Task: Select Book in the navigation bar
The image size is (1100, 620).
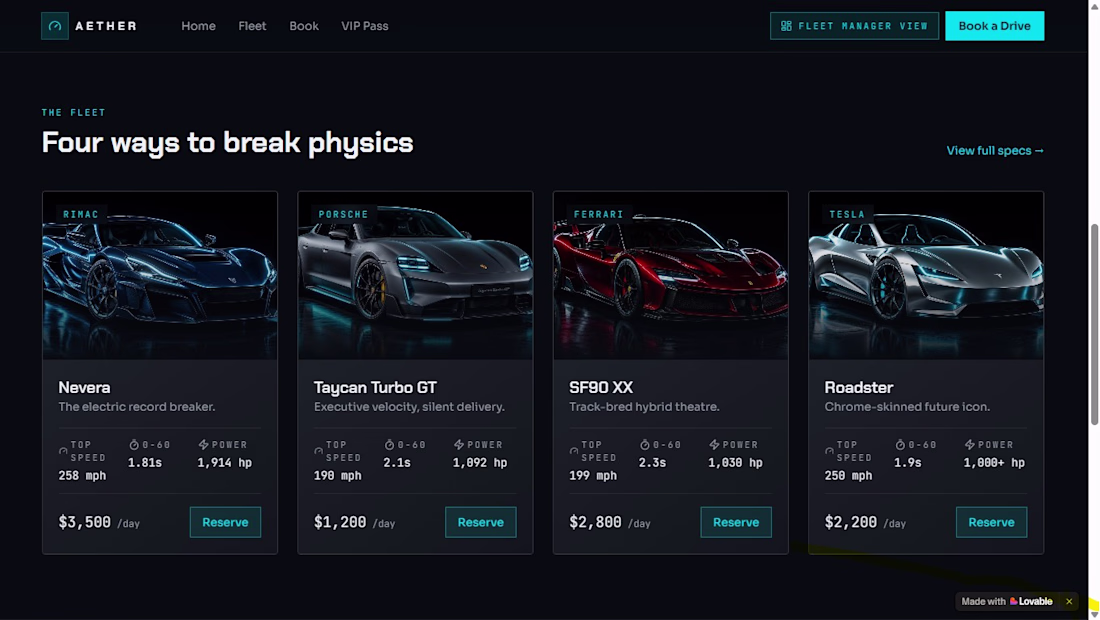Action: pos(304,26)
